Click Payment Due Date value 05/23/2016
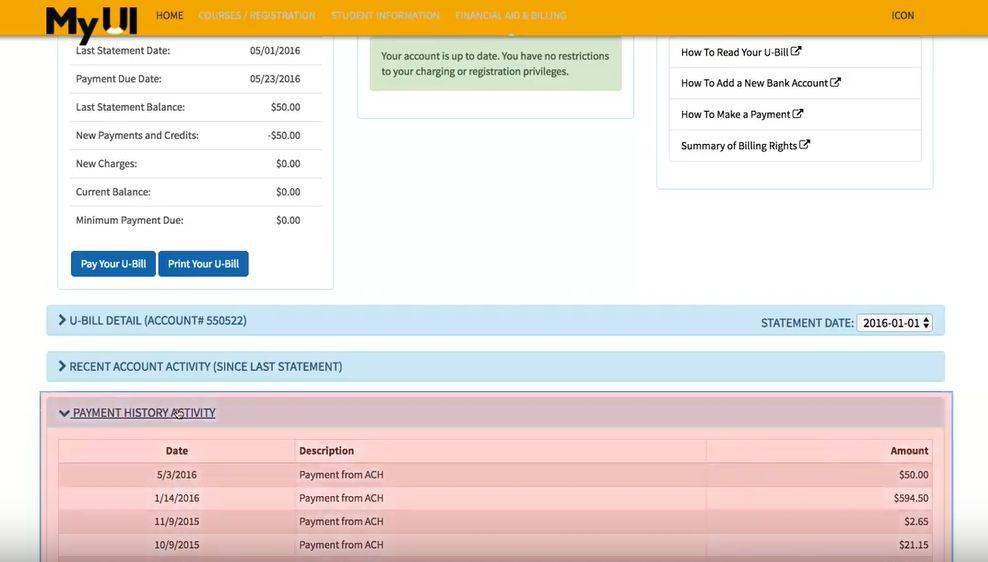This screenshot has height=562, width=988. [275, 79]
